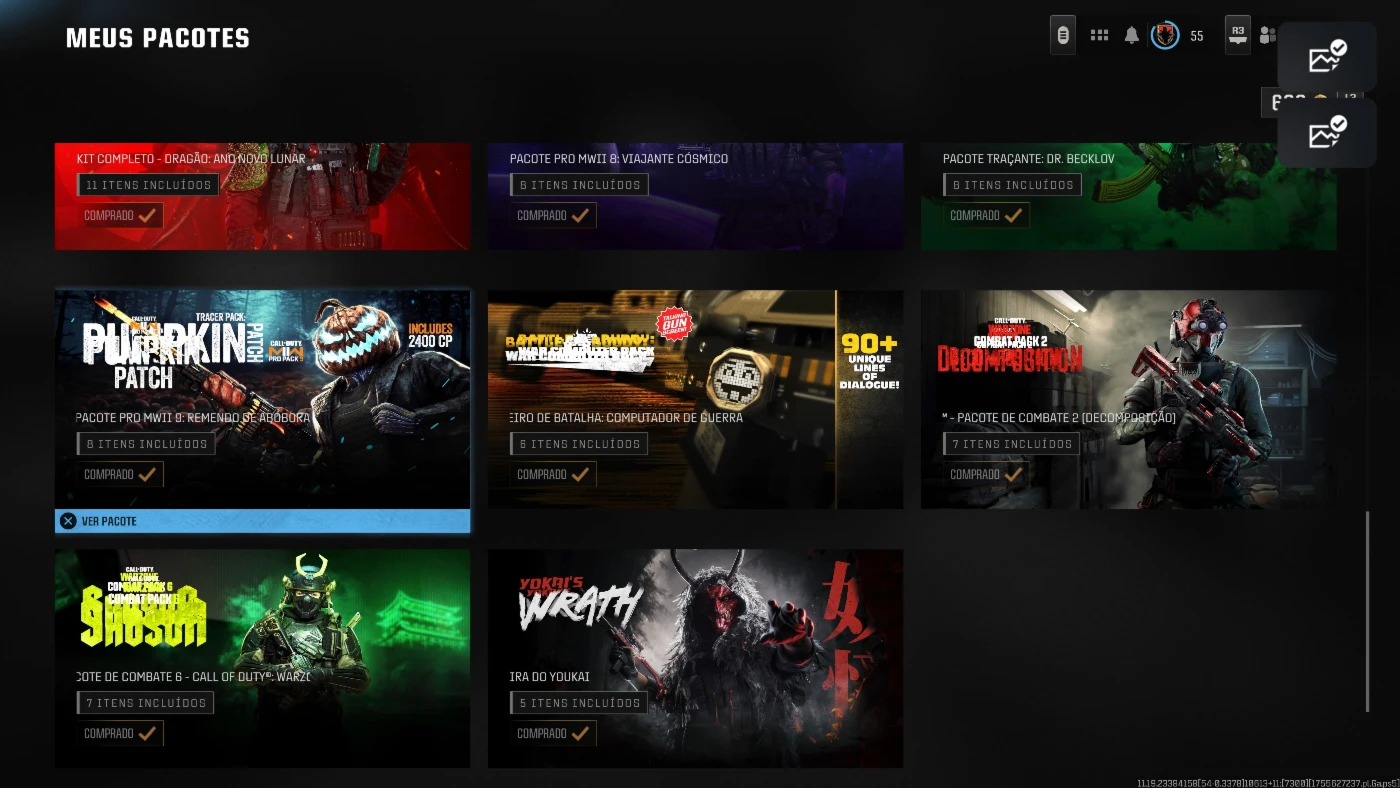The image size is (1400, 788).
Task: Open the grid menu icon
Action: point(1099,36)
